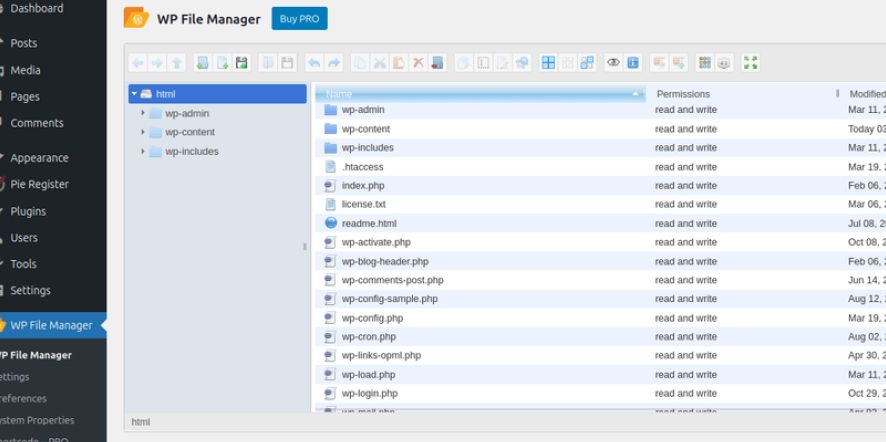Open the Sort options icon

[x=724, y=63]
